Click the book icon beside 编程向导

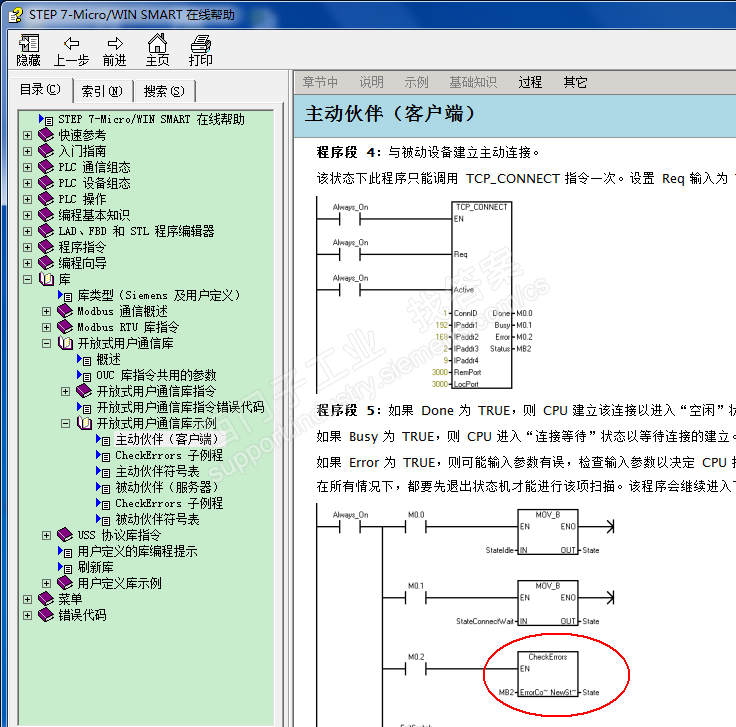46,263
